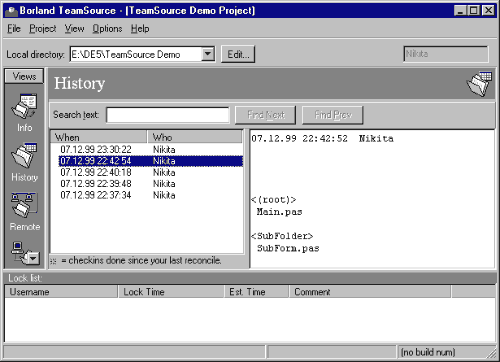
Task: Click the 07.12.99 22:42:52 Nikita details line
Action: point(322,139)
